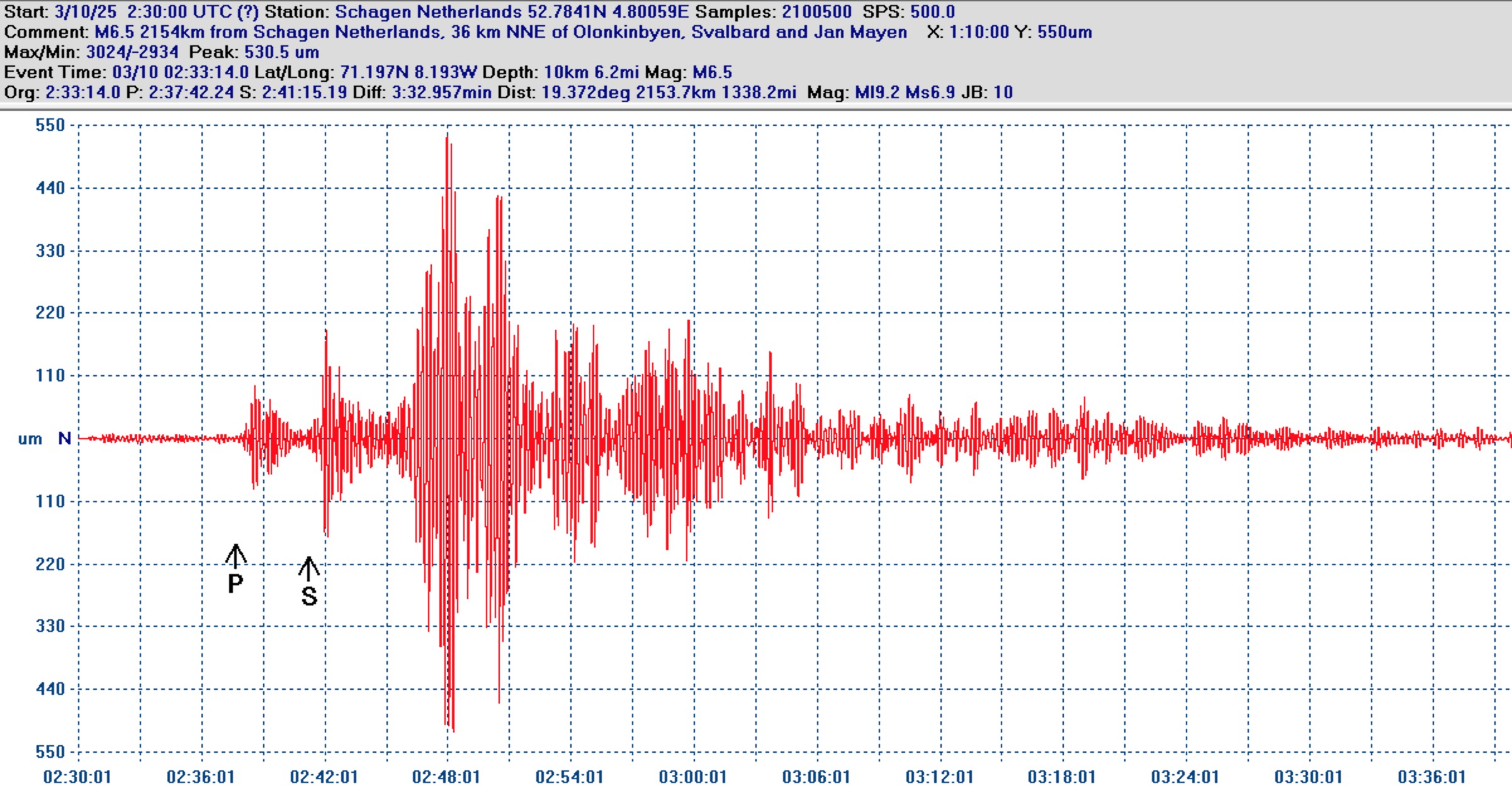The height and width of the screenshot is (788, 1512).
Task: Click the P wave arrival arrow marker
Action: [235, 556]
